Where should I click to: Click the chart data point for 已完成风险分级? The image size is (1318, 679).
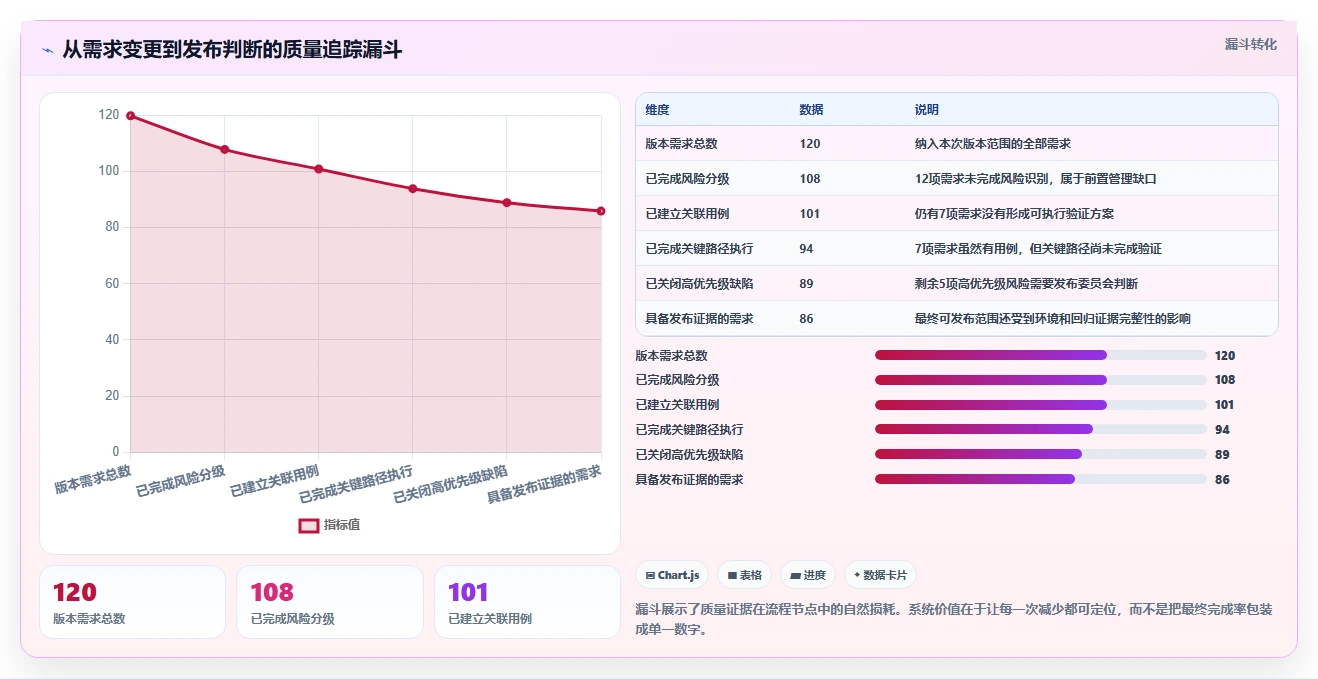tap(224, 150)
